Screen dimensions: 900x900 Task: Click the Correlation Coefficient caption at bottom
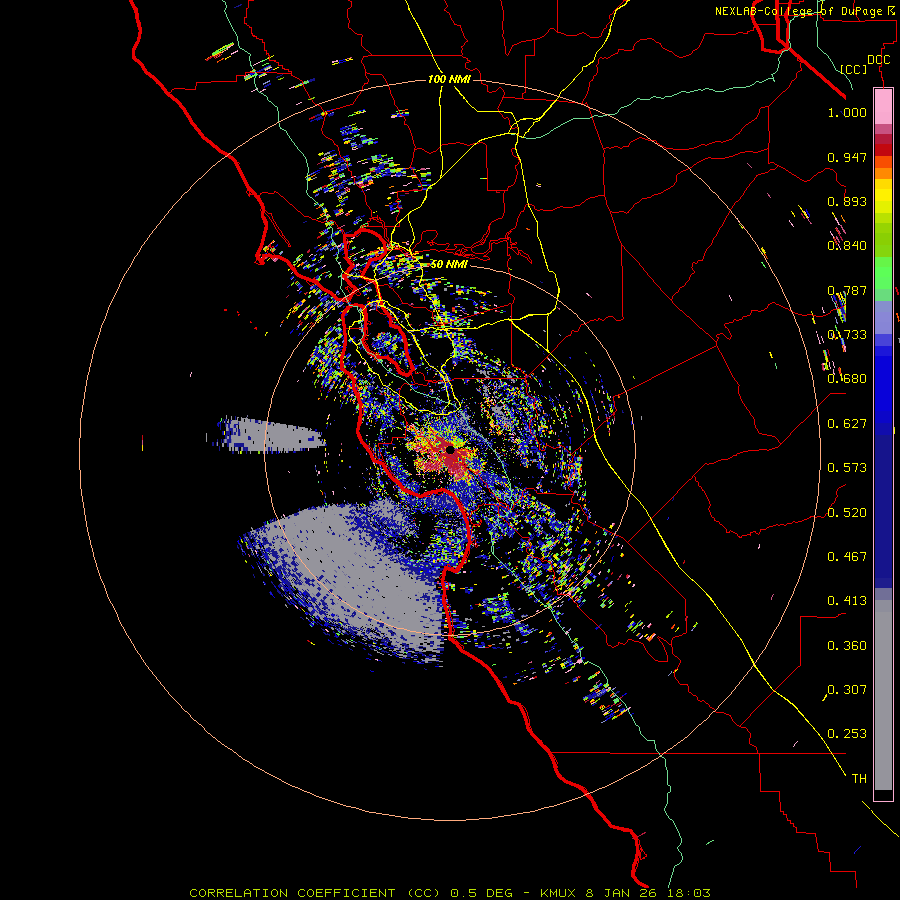point(450,893)
